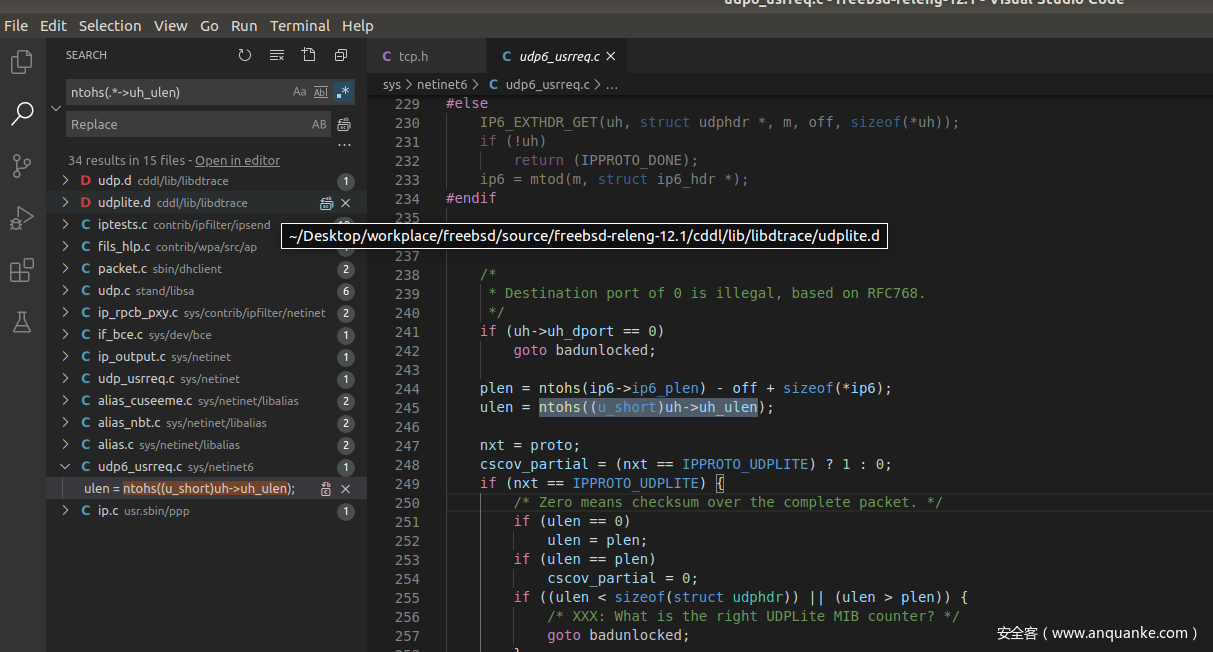Toggle Match Whole Word search option
The image size is (1213, 652).
pyautogui.click(x=321, y=92)
